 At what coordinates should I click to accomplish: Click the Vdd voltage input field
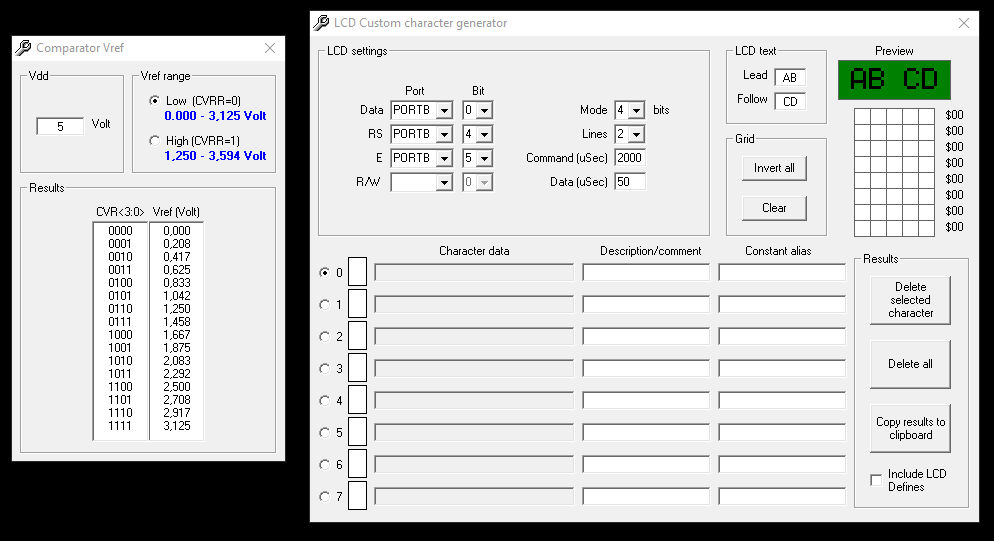[60, 126]
